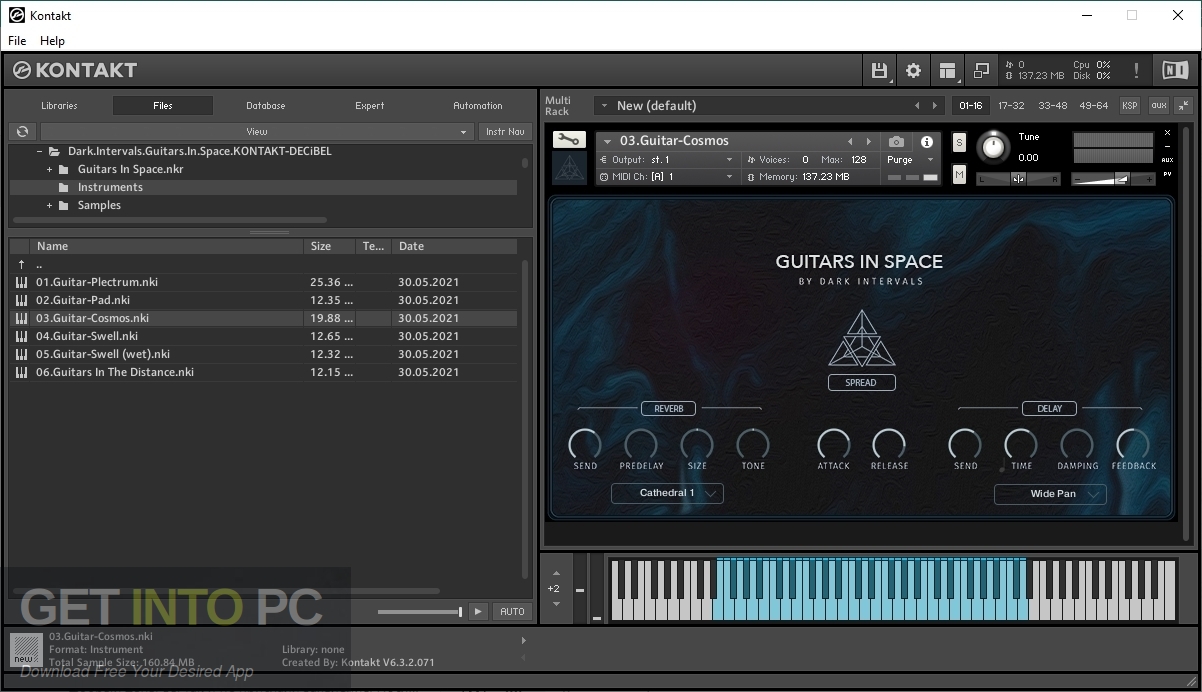Click previous multi arrow in Multi Rack

point(917,106)
